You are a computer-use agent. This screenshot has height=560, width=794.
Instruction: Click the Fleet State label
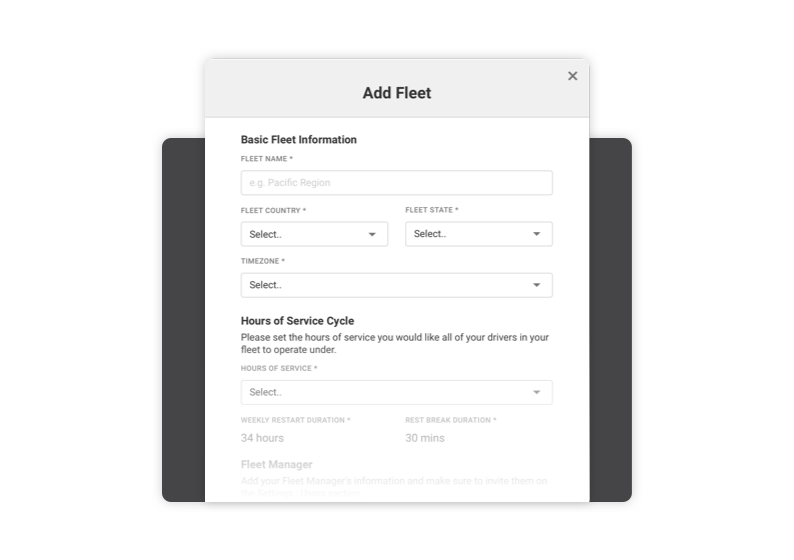coord(432,210)
